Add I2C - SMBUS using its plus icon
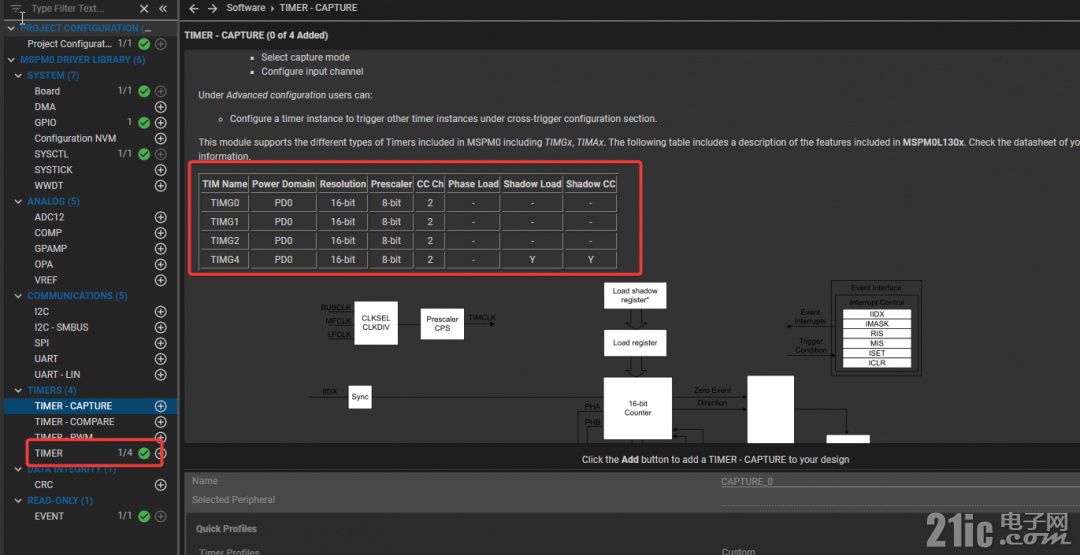The width and height of the screenshot is (1080, 555). [x=160, y=327]
